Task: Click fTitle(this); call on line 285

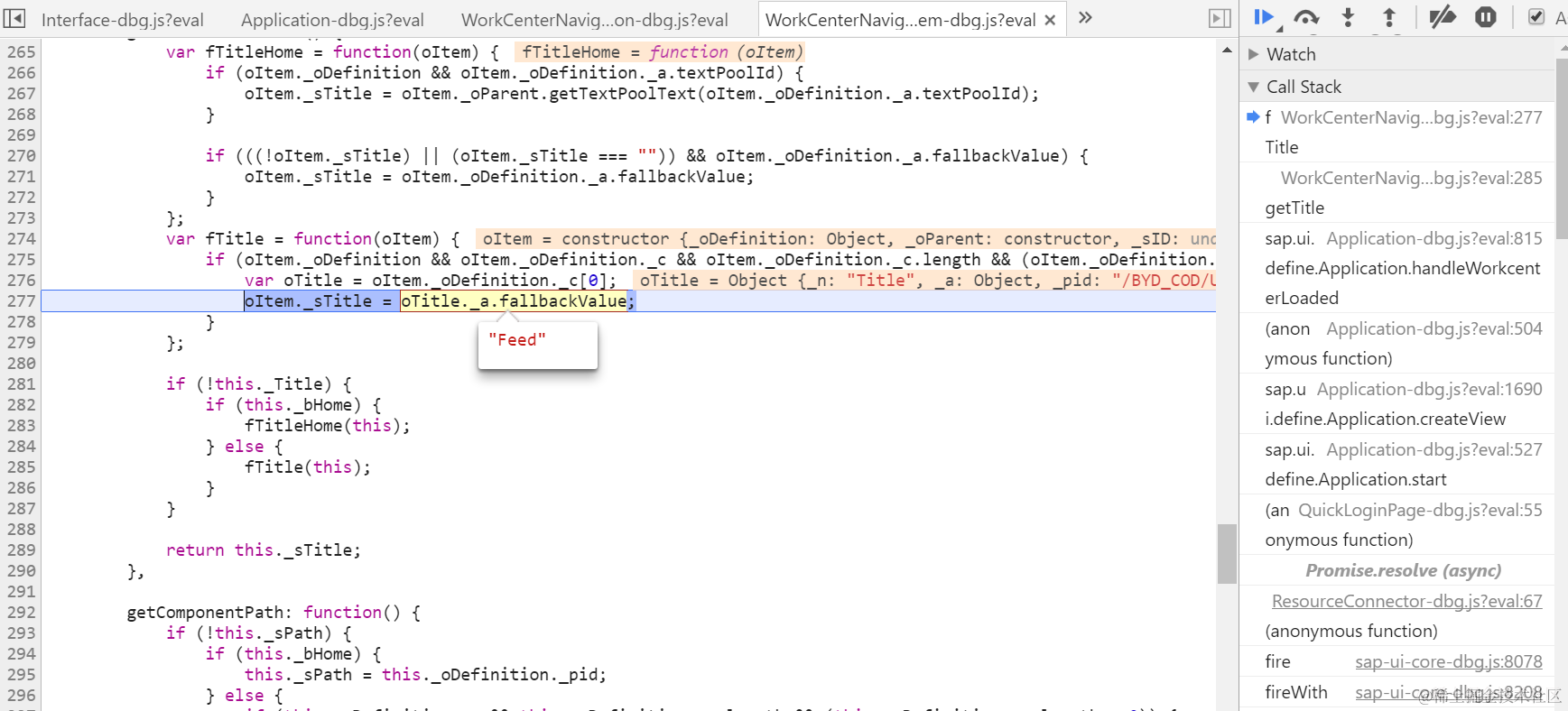Action: [307, 466]
